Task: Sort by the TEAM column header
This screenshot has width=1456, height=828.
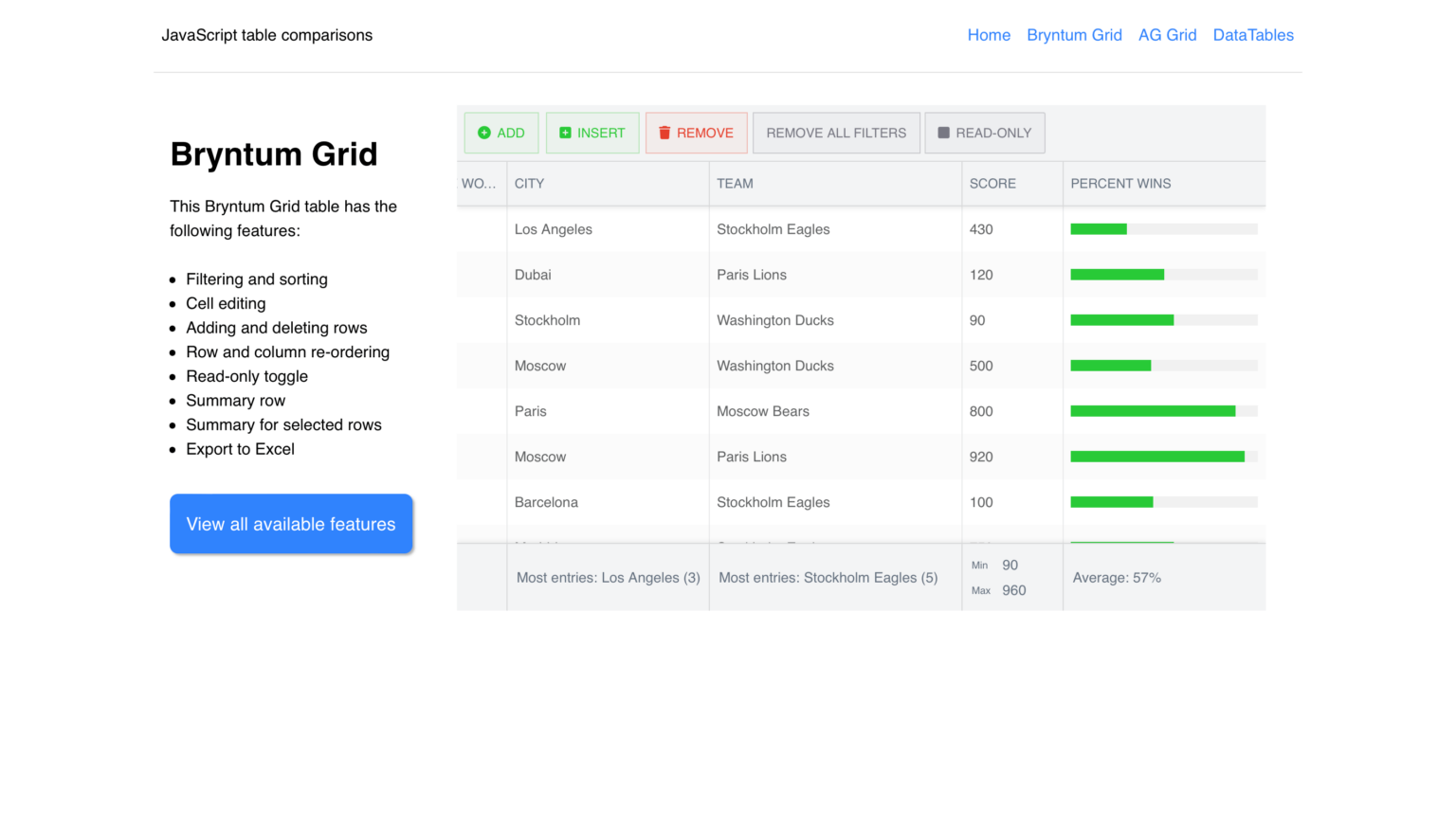Action: [x=735, y=184]
